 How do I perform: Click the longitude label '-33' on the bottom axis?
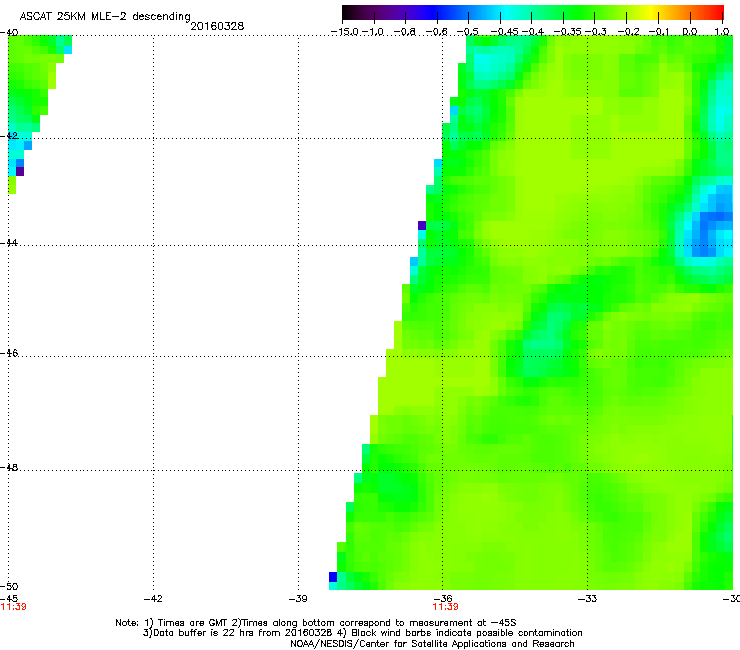tap(588, 599)
